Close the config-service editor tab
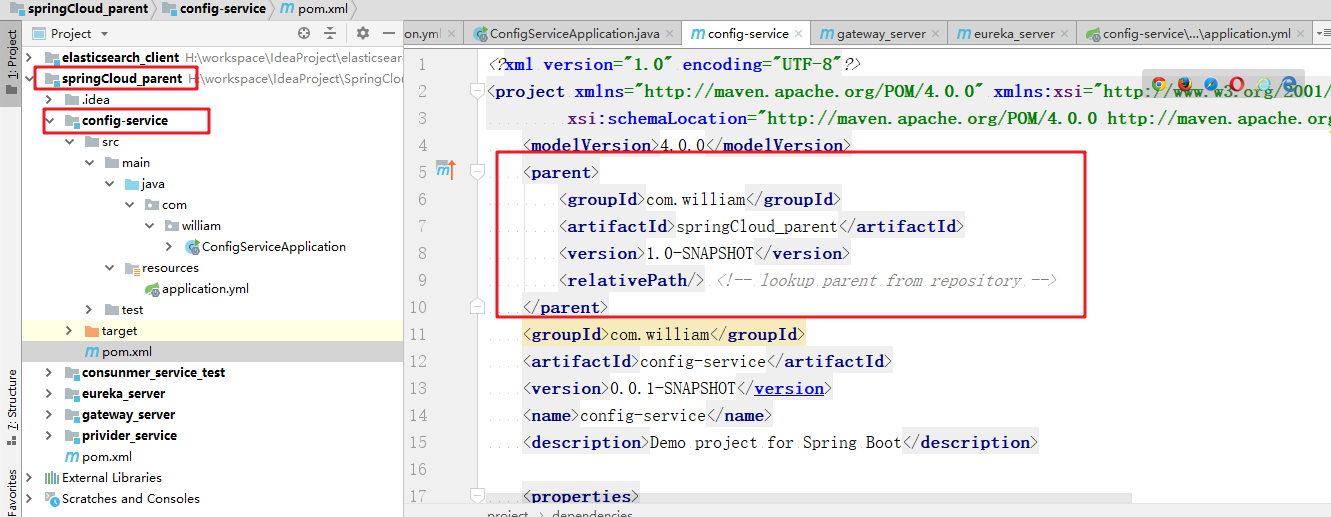Viewport: 1331px width, 517px height. (x=799, y=33)
